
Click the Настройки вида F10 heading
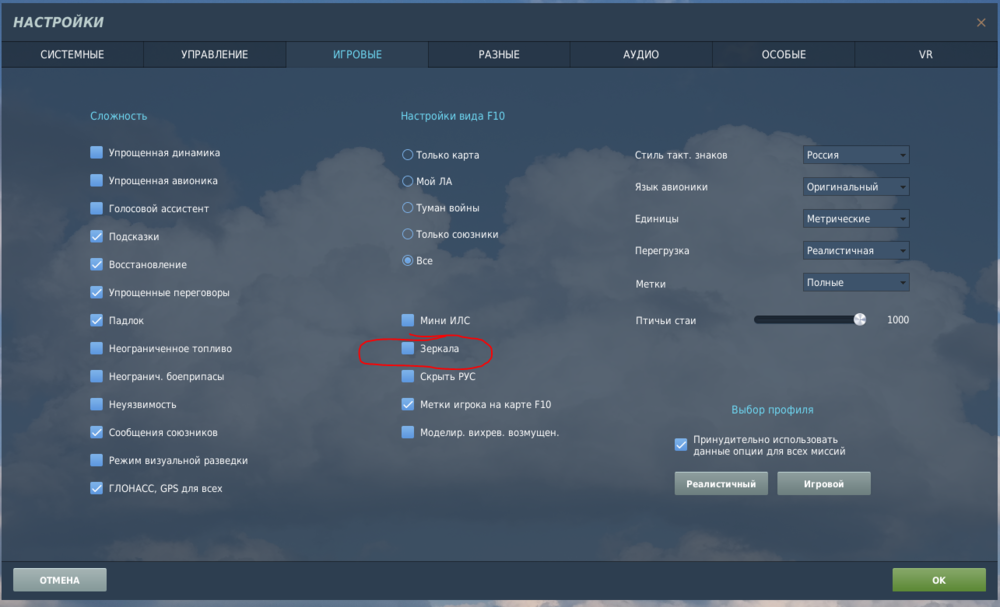pyautogui.click(x=453, y=116)
